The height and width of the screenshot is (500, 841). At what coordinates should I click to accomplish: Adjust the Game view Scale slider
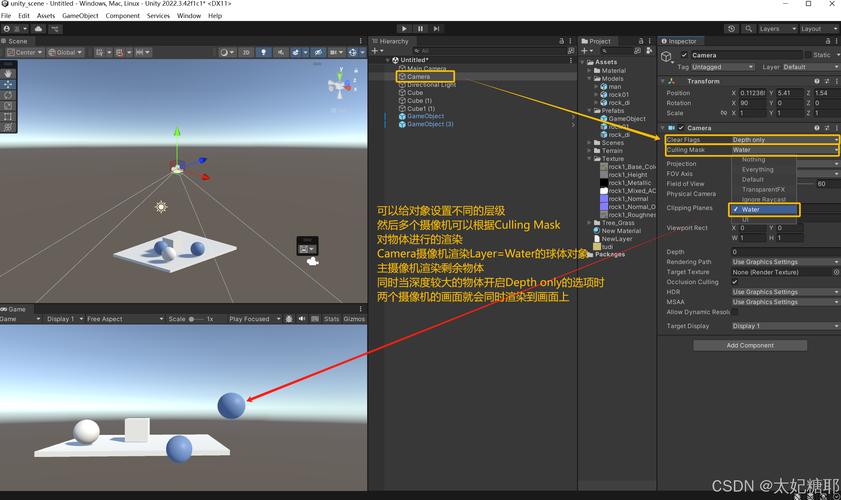point(196,319)
